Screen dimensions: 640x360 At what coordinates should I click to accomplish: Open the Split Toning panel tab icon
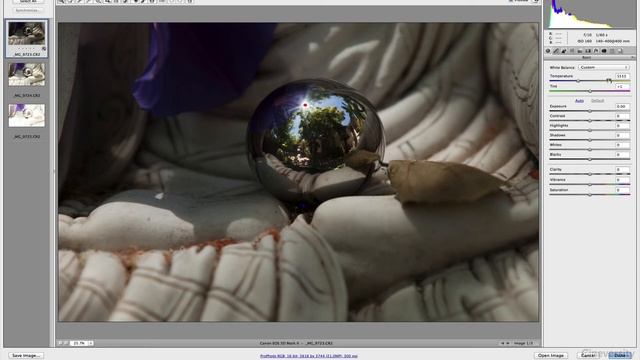coord(580,51)
